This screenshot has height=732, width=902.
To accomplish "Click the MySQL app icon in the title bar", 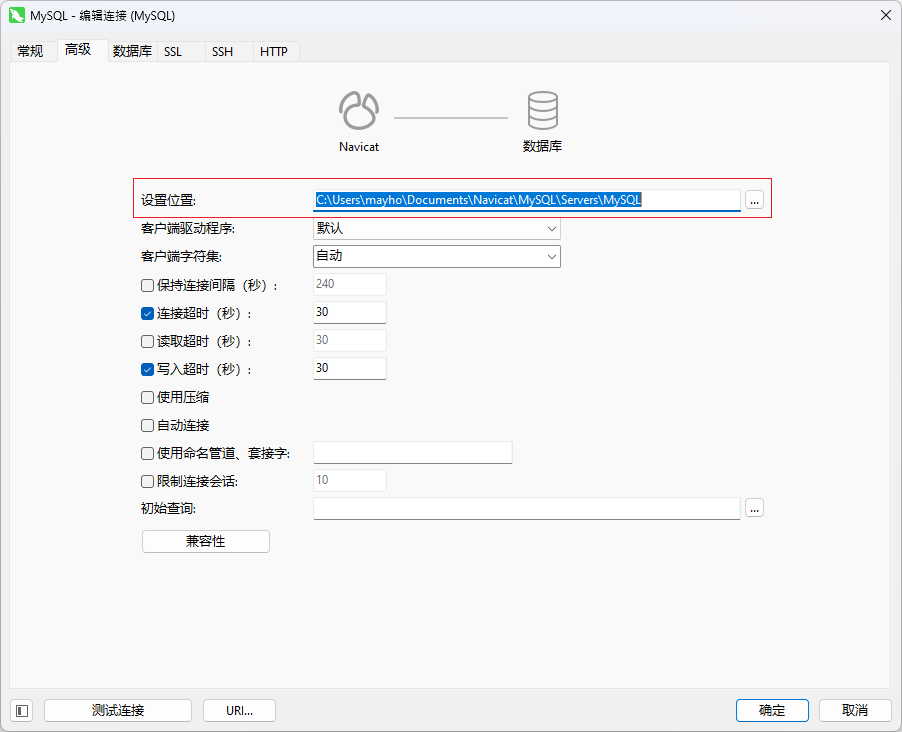I will point(17,15).
